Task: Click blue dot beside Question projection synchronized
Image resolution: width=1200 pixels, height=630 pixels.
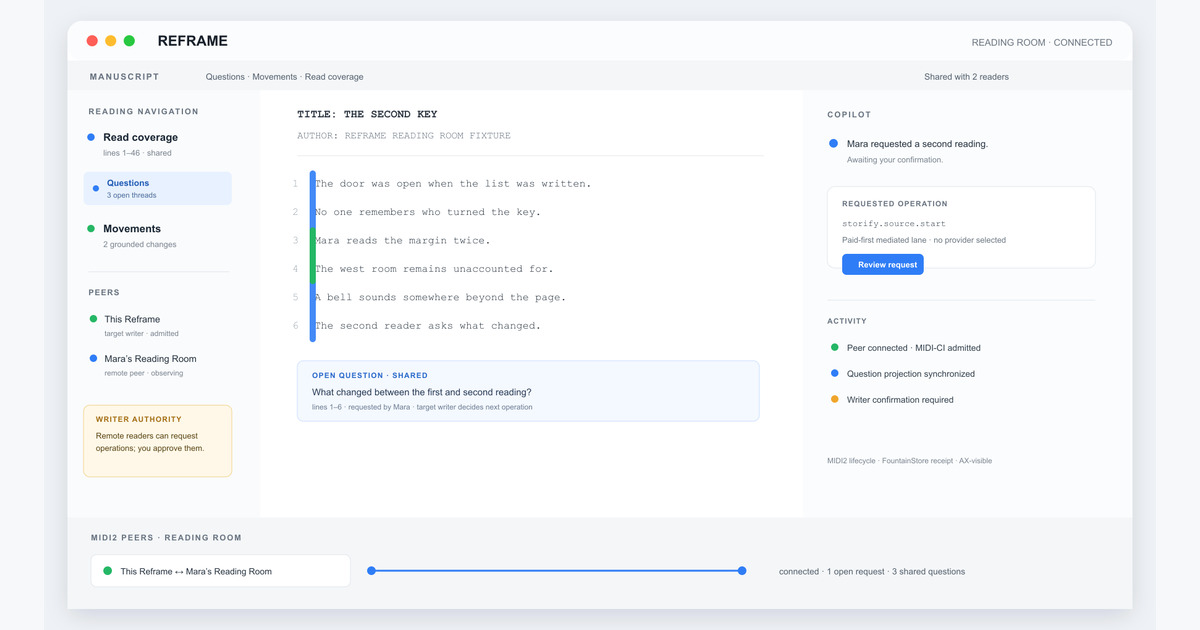Action: pos(835,374)
